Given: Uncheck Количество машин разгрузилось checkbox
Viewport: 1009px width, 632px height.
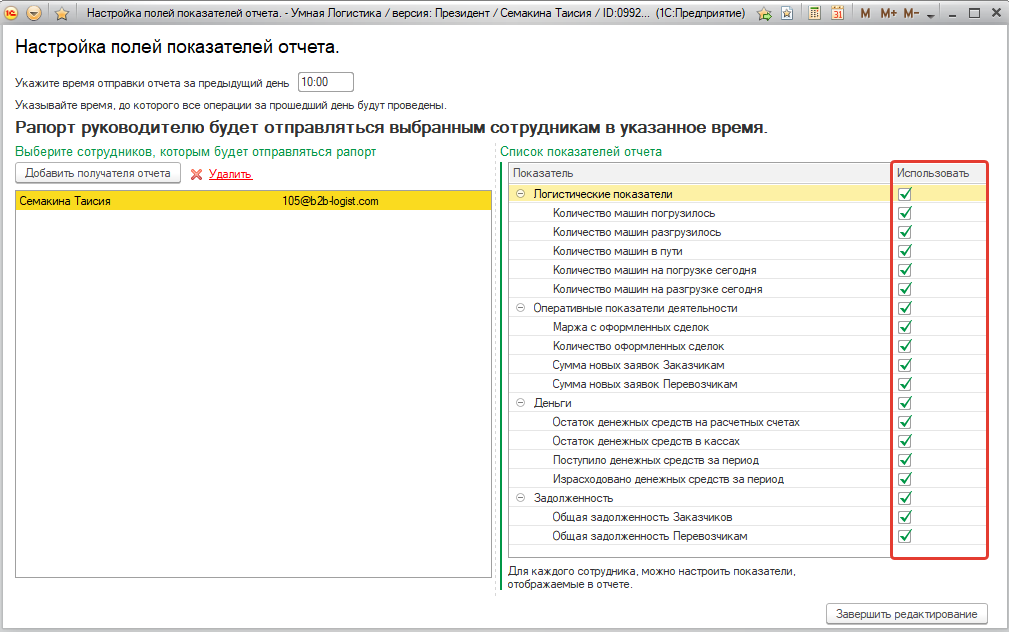Looking at the screenshot, I should tap(905, 232).
